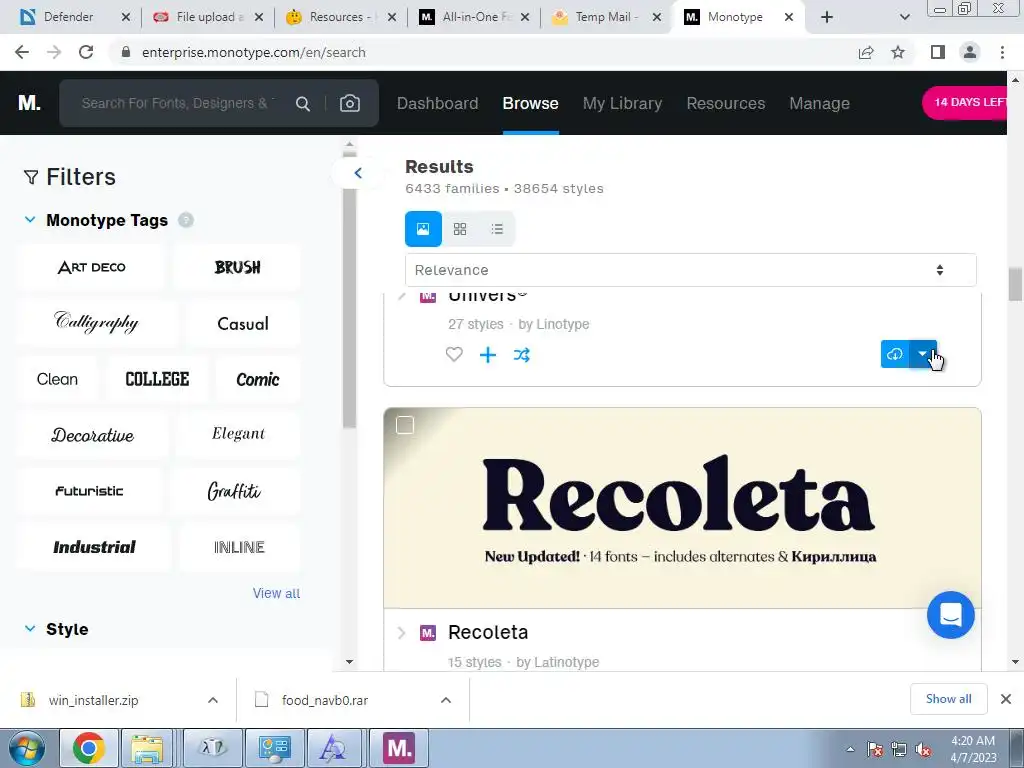Bookmark this page with the star
The height and width of the screenshot is (768, 1024).
(x=898, y=52)
